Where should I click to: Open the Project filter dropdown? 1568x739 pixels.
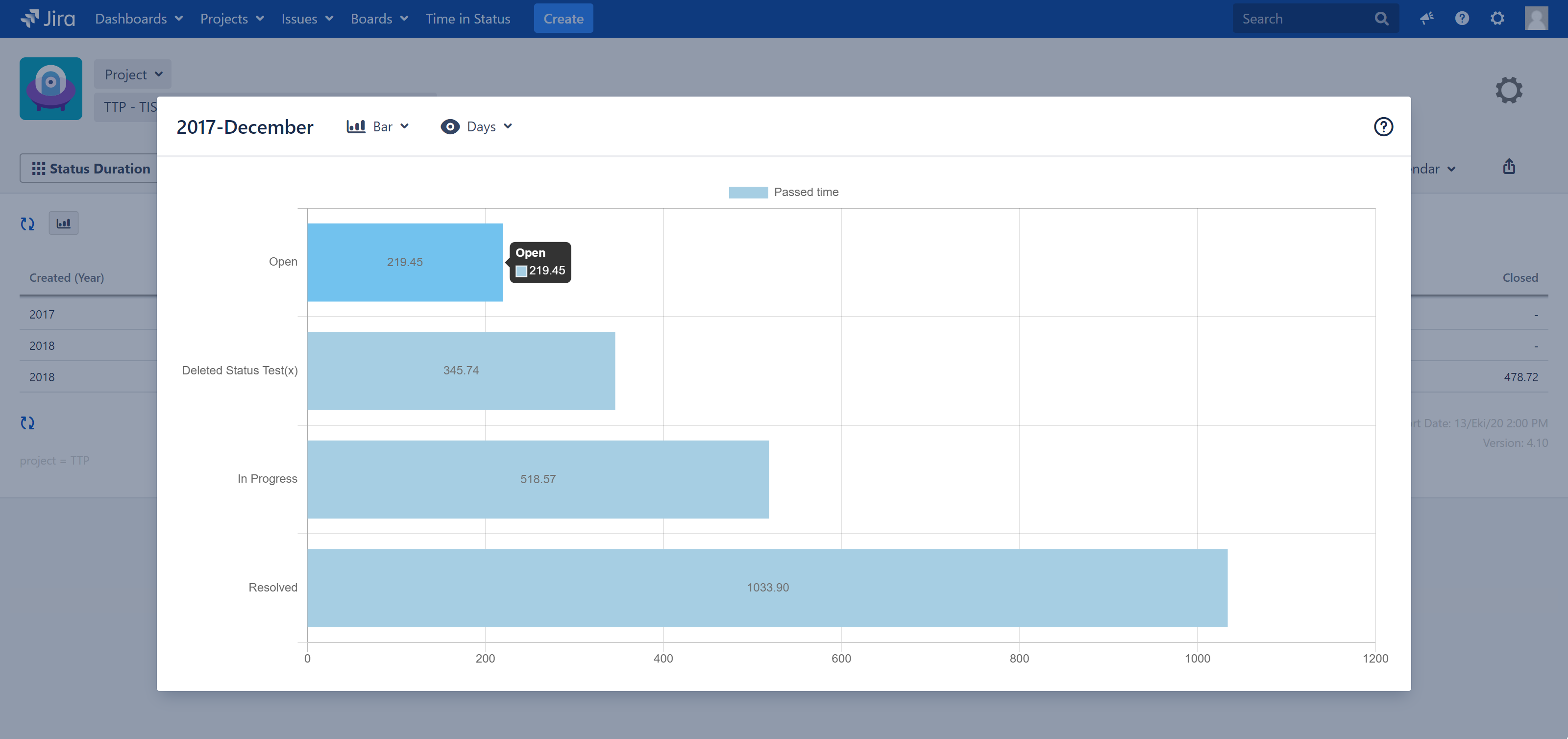[x=133, y=74]
